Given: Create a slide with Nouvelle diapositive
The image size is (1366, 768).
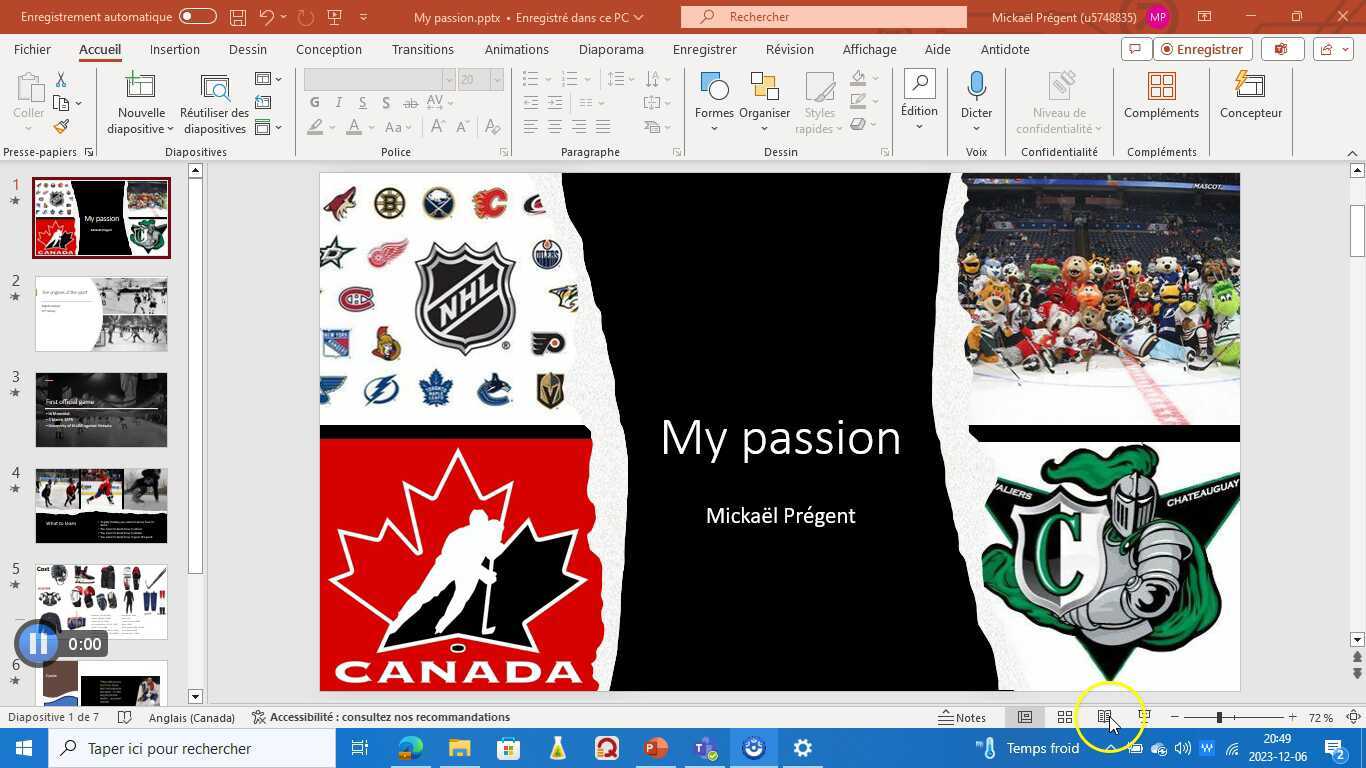Looking at the screenshot, I should click(x=139, y=97).
